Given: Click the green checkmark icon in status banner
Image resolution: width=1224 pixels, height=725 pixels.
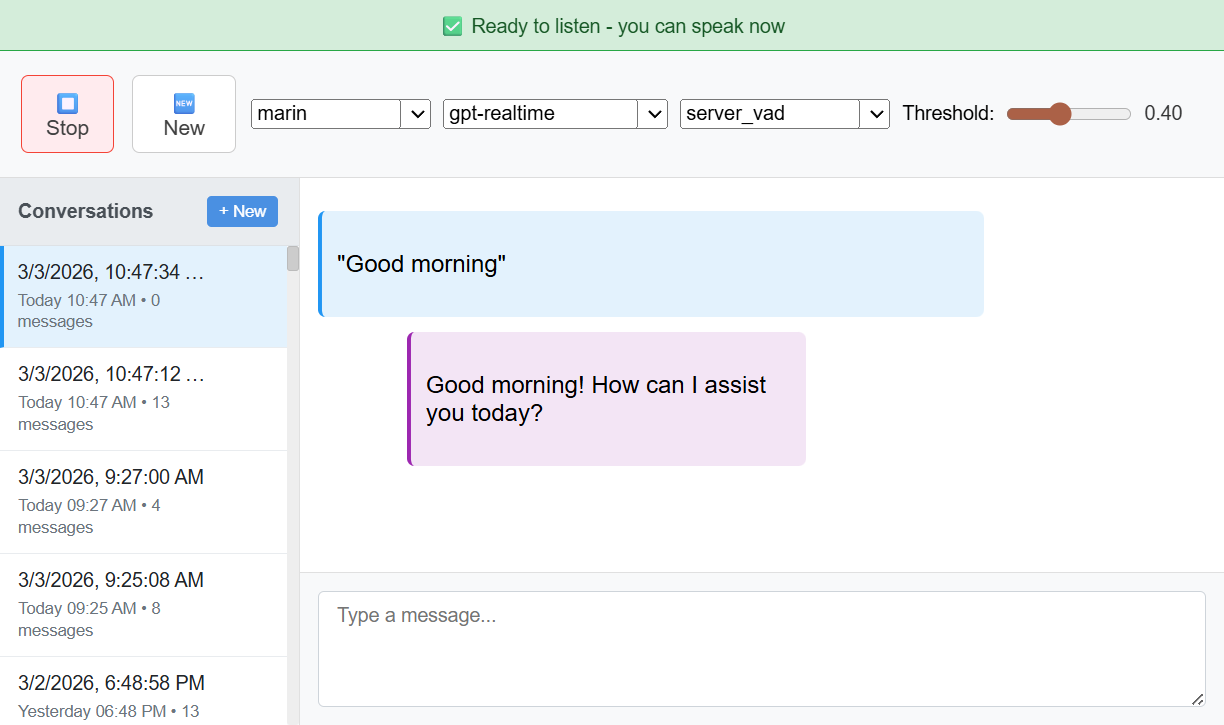Looking at the screenshot, I should coord(452,26).
